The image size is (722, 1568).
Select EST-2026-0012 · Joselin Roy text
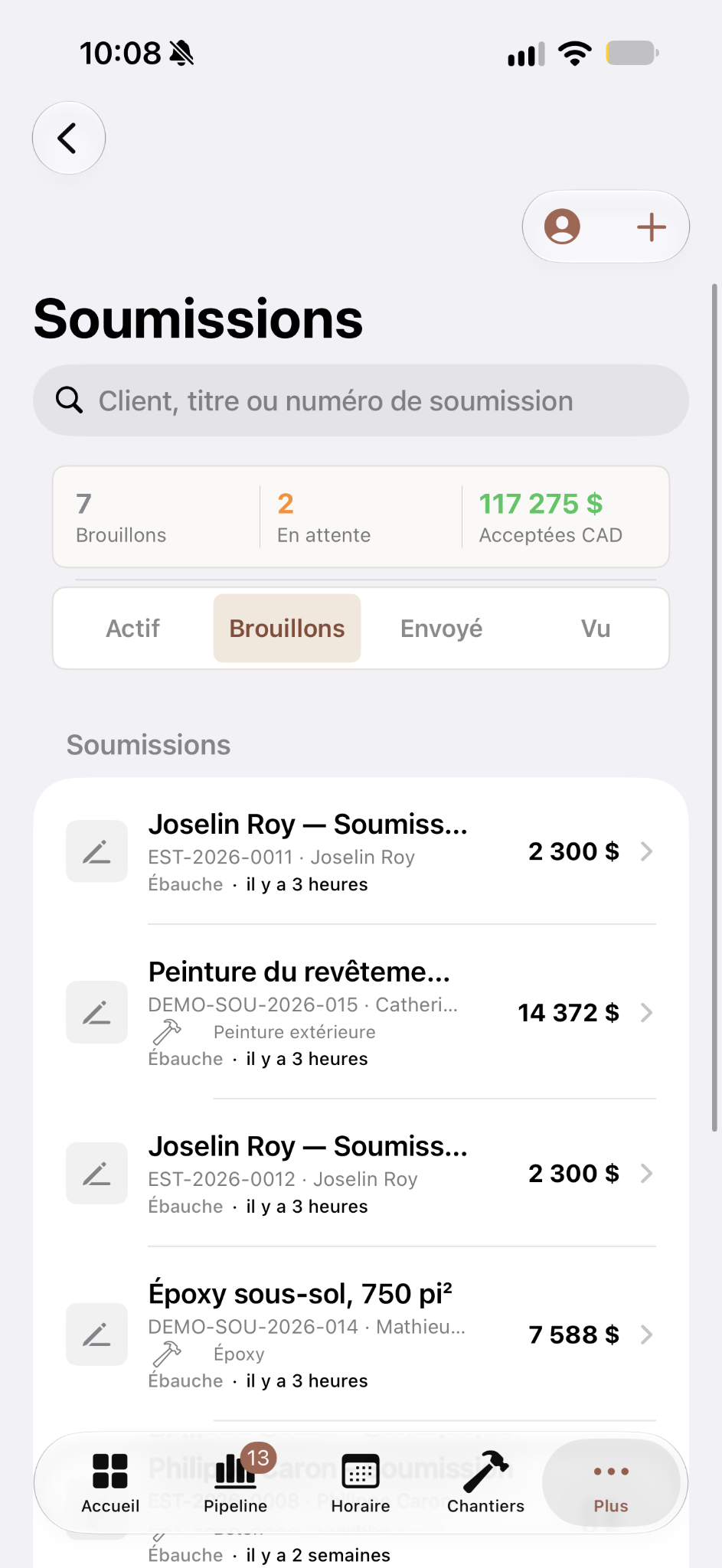click(283, 1179)
